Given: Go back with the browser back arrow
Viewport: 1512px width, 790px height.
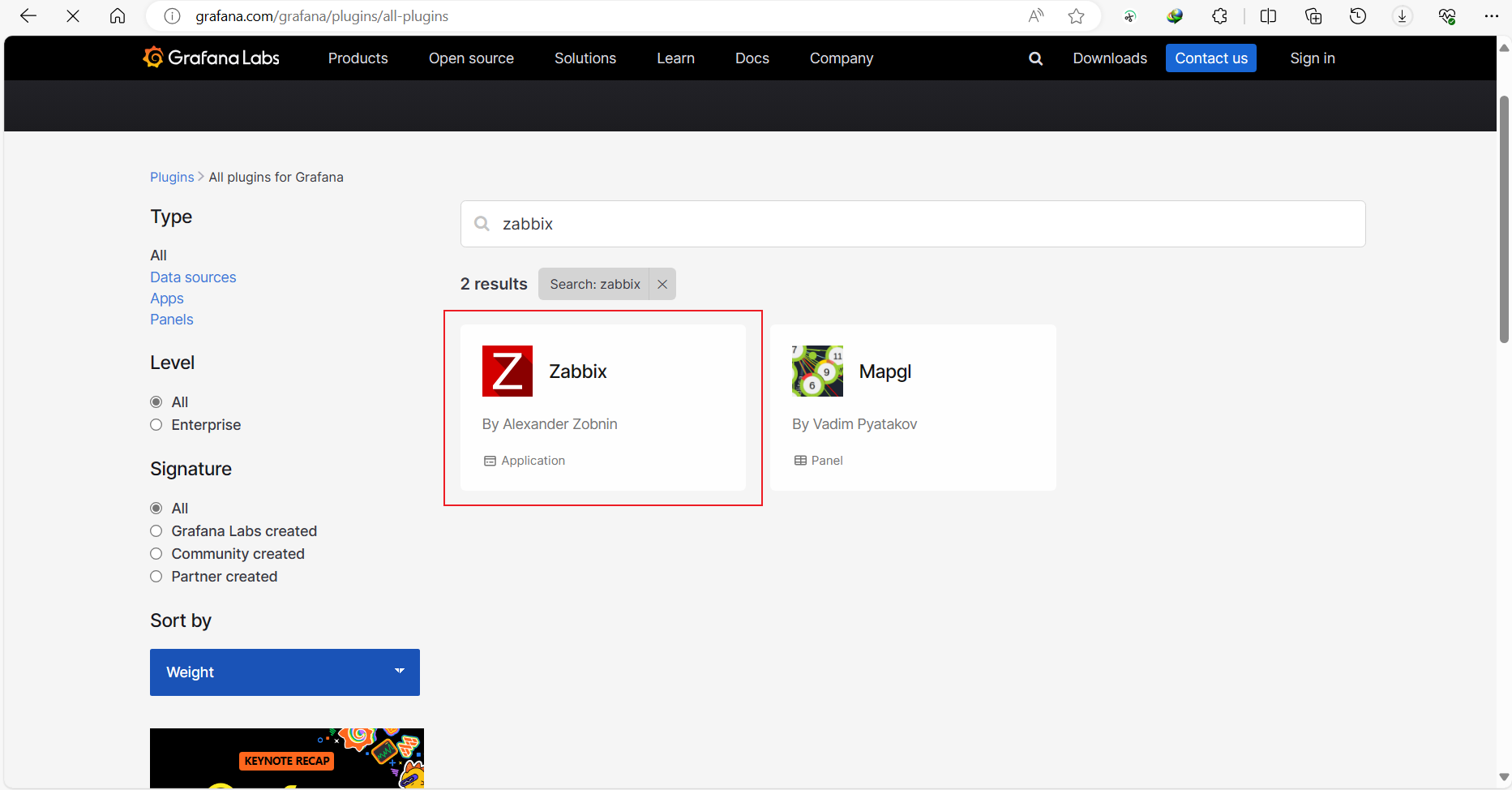Looking at the screenshot, I should [28, 16].
